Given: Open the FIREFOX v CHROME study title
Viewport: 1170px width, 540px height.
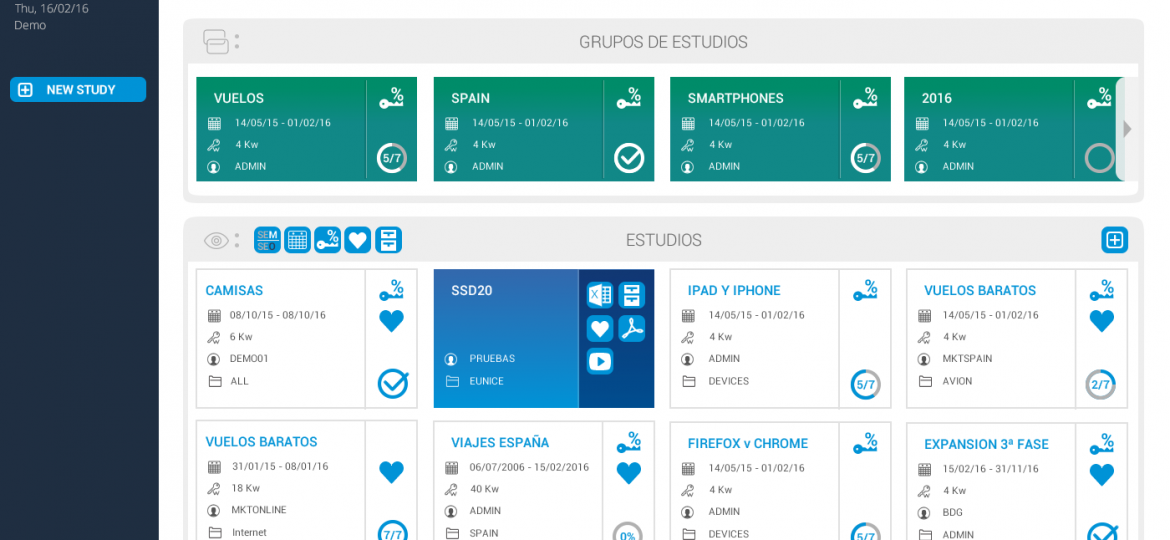Looking at the screenshot, I should [x=747, y=443].
